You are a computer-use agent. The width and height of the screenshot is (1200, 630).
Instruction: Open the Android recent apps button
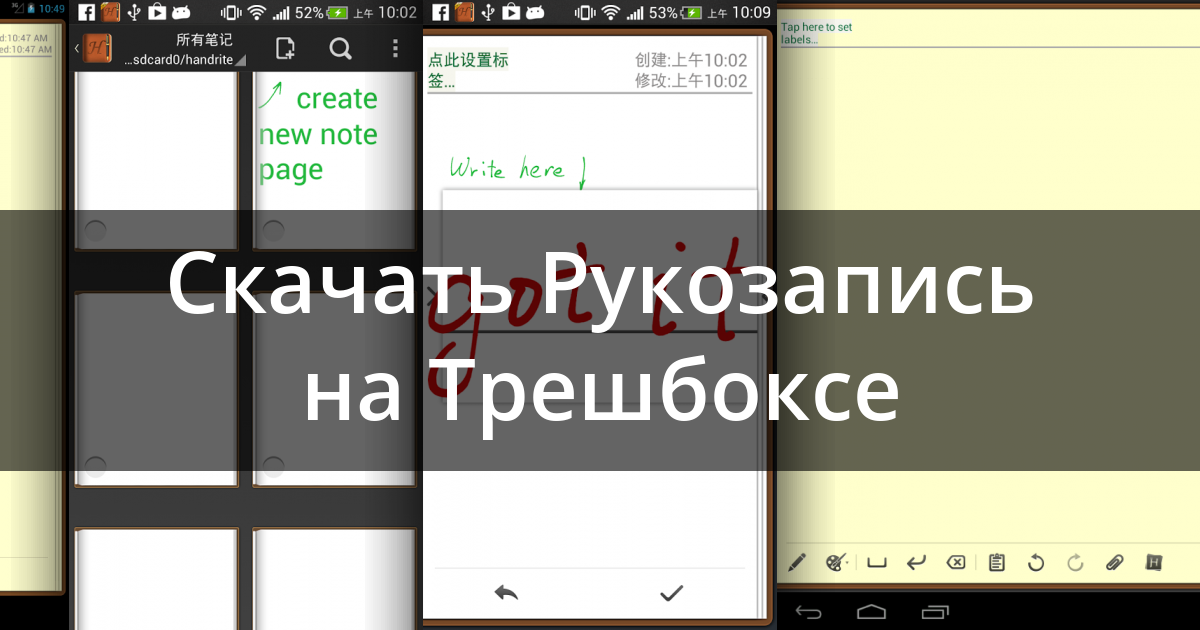pos(936,611)
